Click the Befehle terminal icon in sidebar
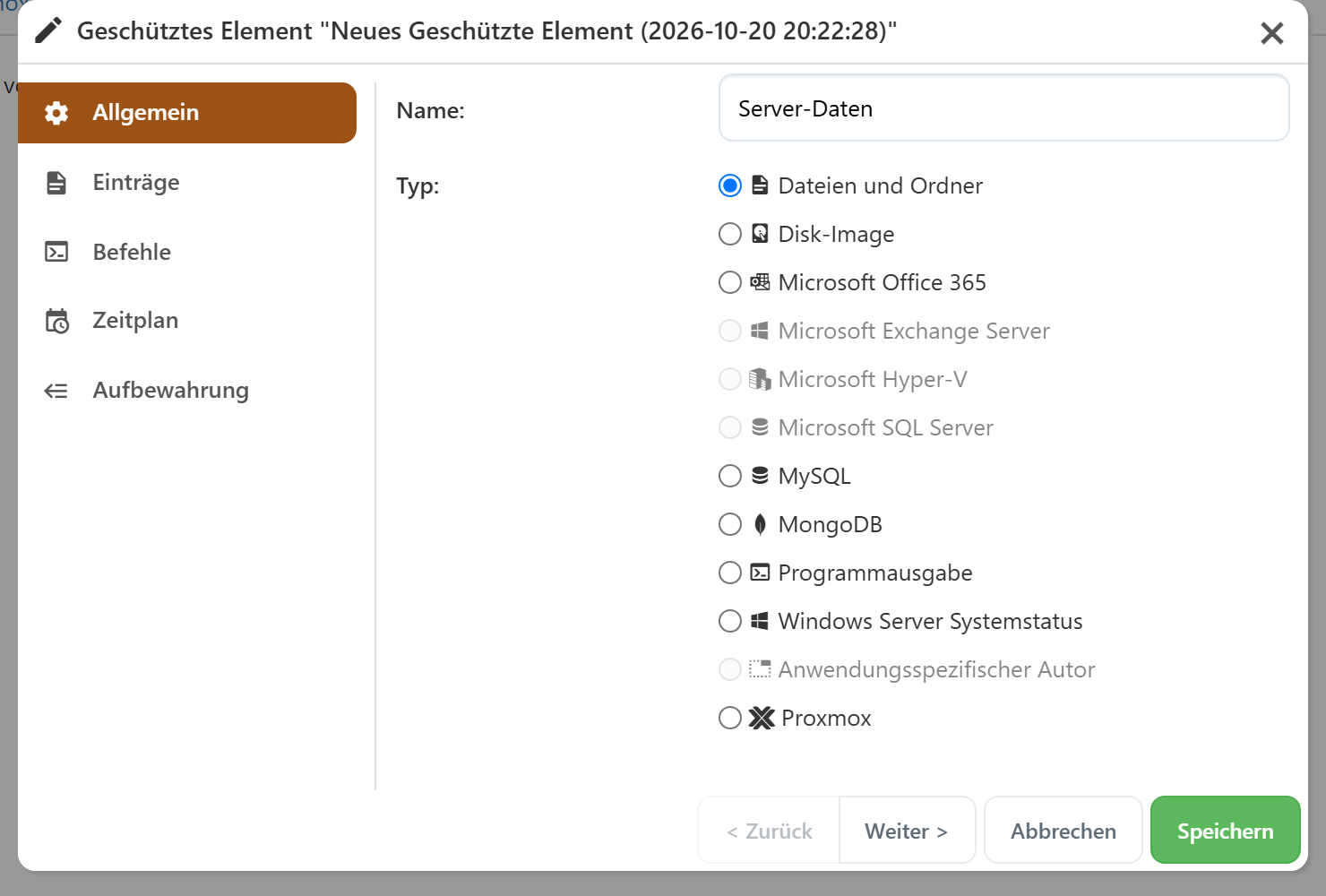 click(56, 252)
